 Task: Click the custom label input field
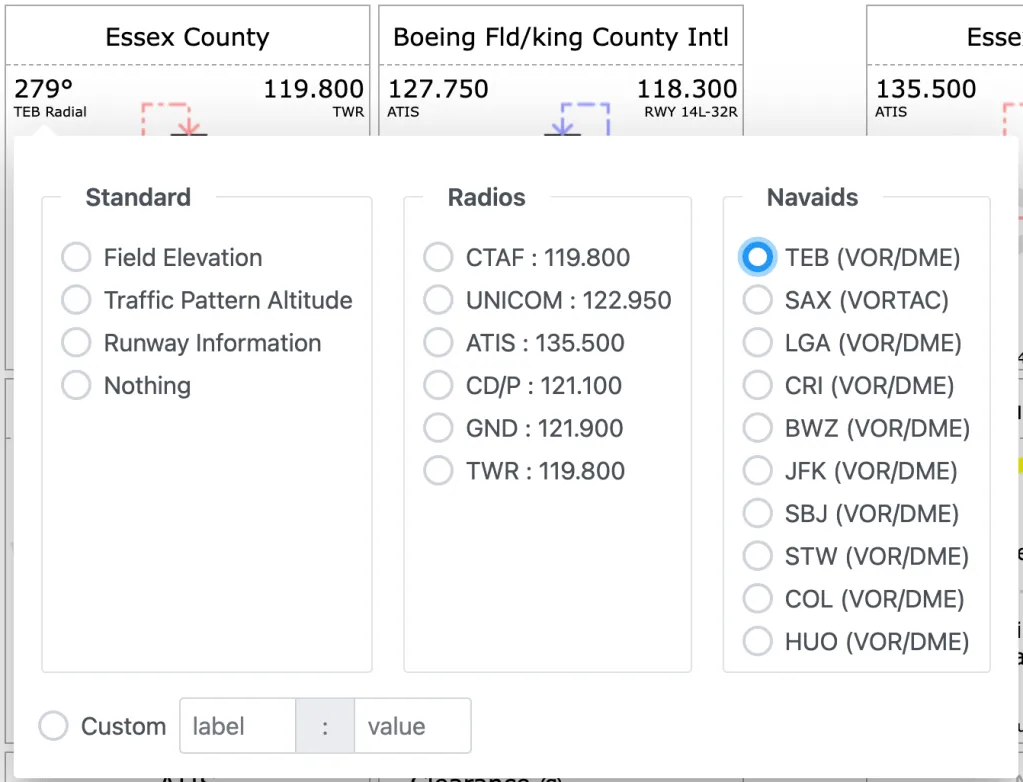point(237,726)
